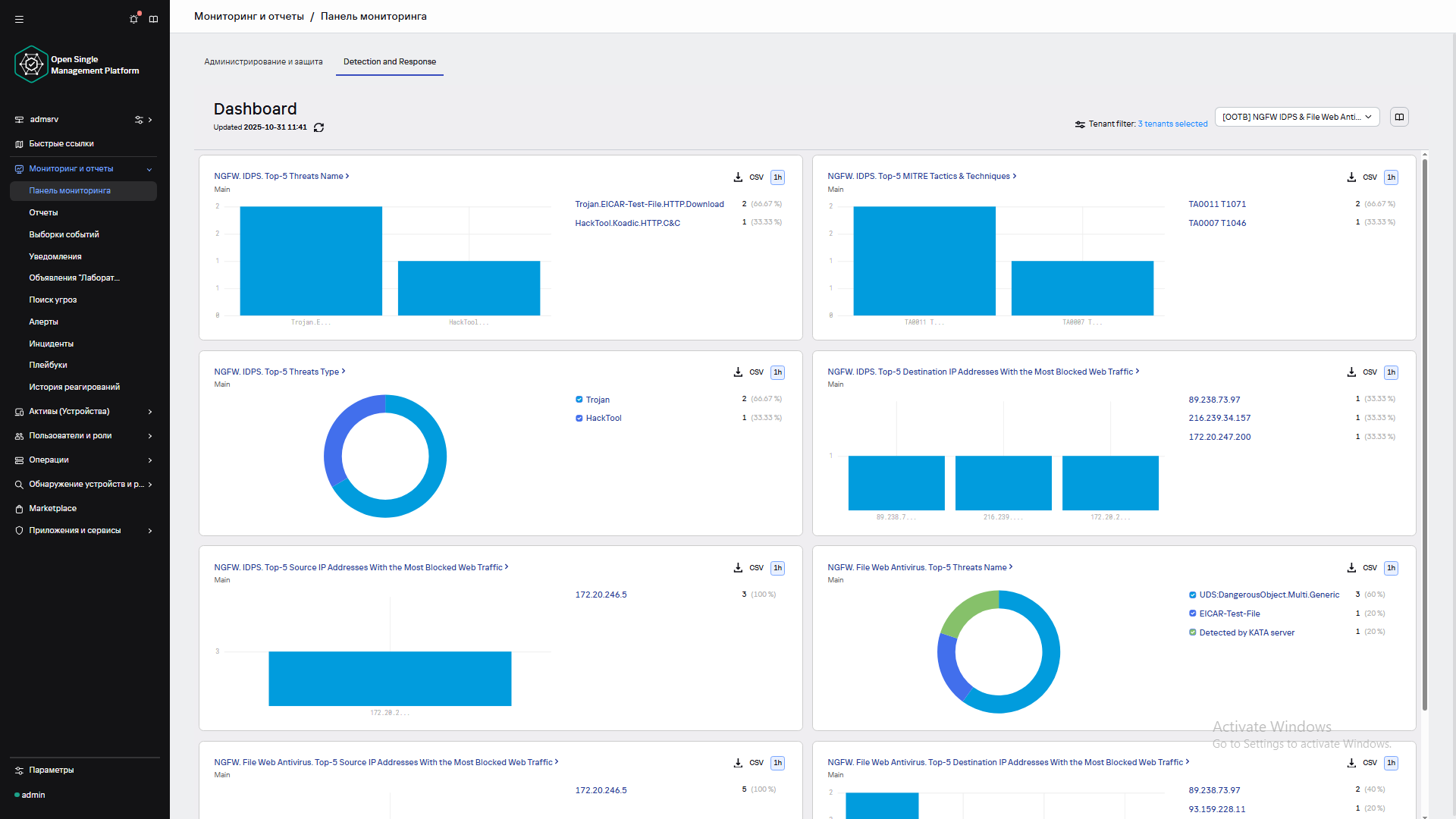Toggle the Trojan legend checkbox
Screen dimensions: 1456x819
tap(579, 400)
